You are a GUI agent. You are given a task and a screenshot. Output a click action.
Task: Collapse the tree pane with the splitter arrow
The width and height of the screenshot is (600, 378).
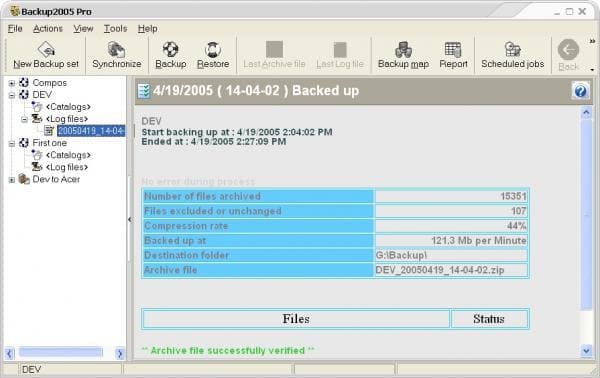[x=130, y=219]
